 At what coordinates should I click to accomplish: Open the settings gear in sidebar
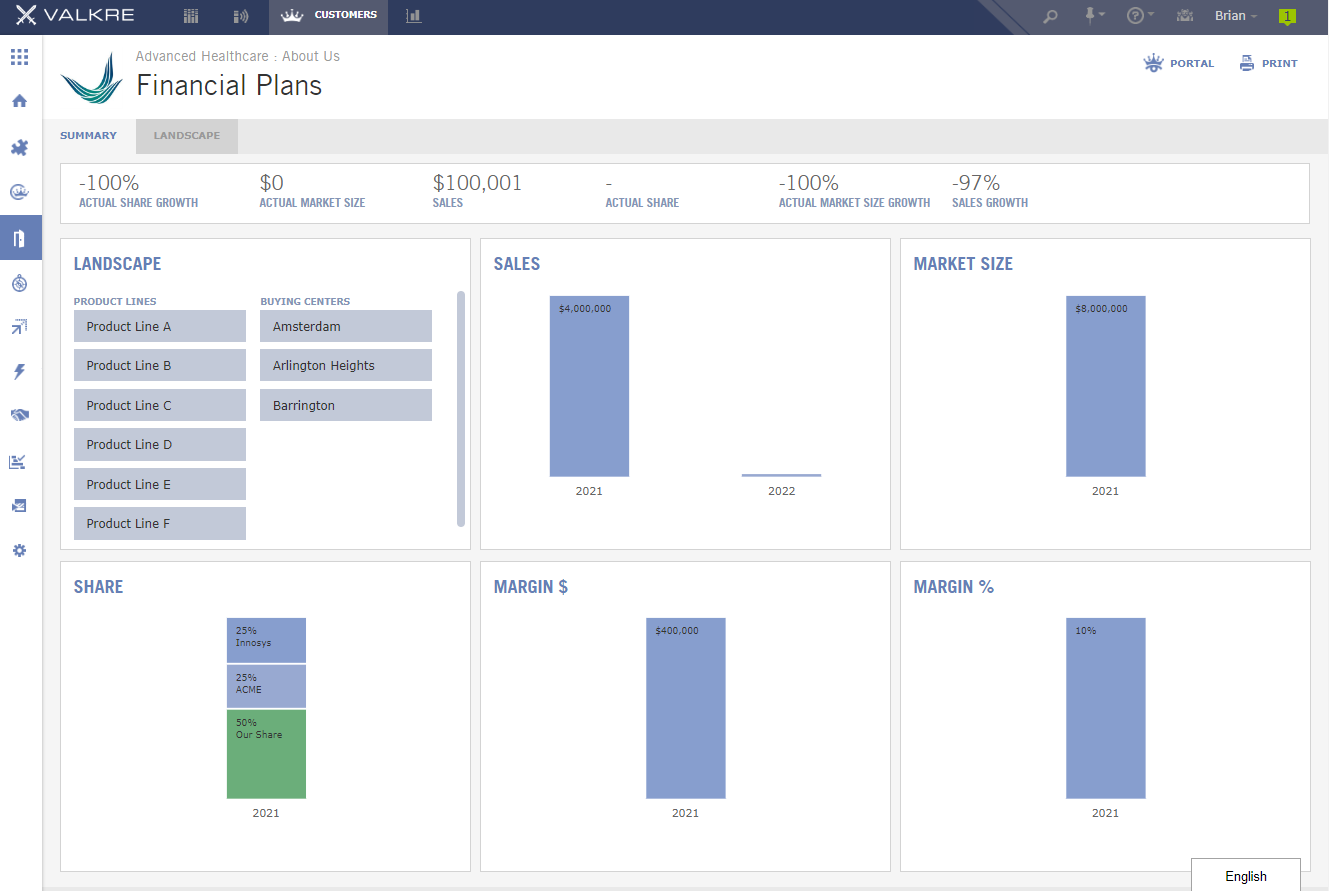click(19, 550)
